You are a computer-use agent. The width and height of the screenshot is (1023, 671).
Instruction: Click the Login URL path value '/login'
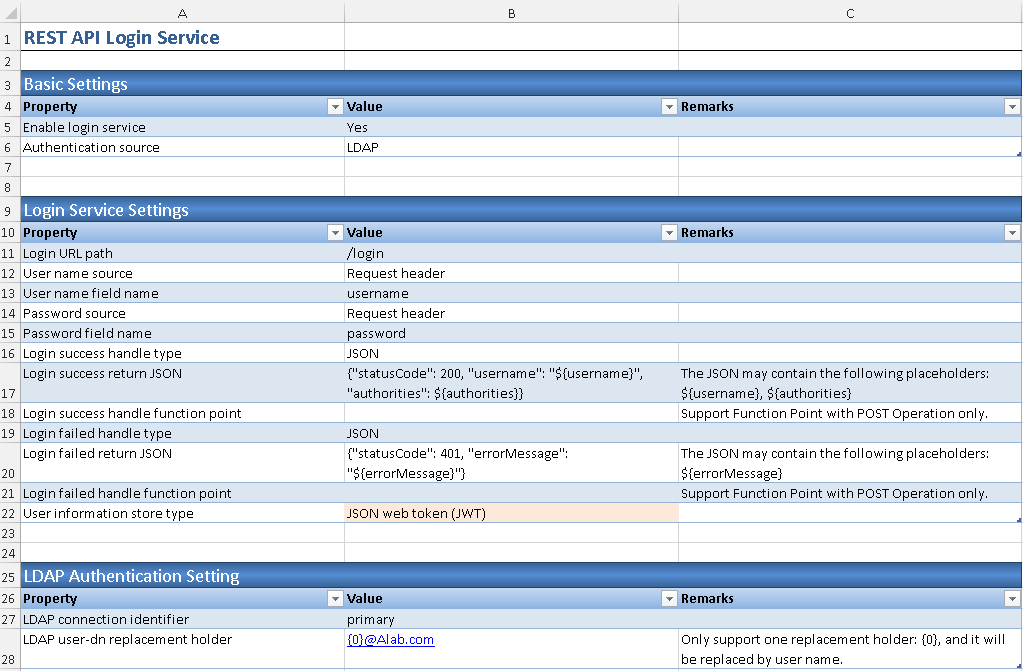(x=510, y=253)
